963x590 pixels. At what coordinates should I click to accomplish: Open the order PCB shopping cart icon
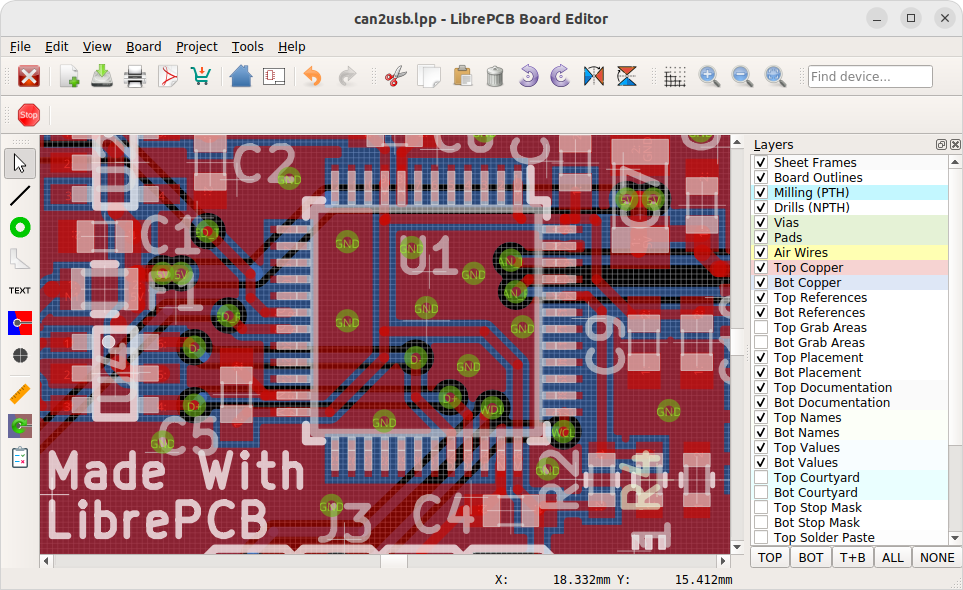[201, 76]
